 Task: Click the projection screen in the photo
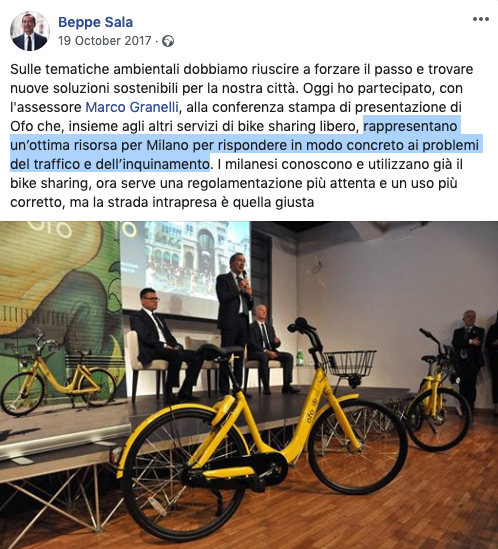click(x=186, y=270)
